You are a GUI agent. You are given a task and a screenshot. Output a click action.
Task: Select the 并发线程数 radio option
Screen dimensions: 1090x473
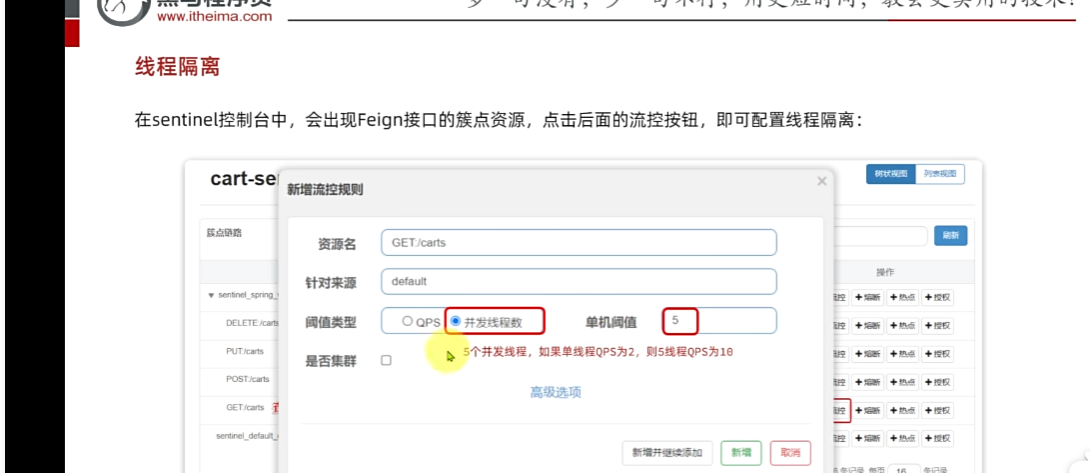click(x=456, y=321)
